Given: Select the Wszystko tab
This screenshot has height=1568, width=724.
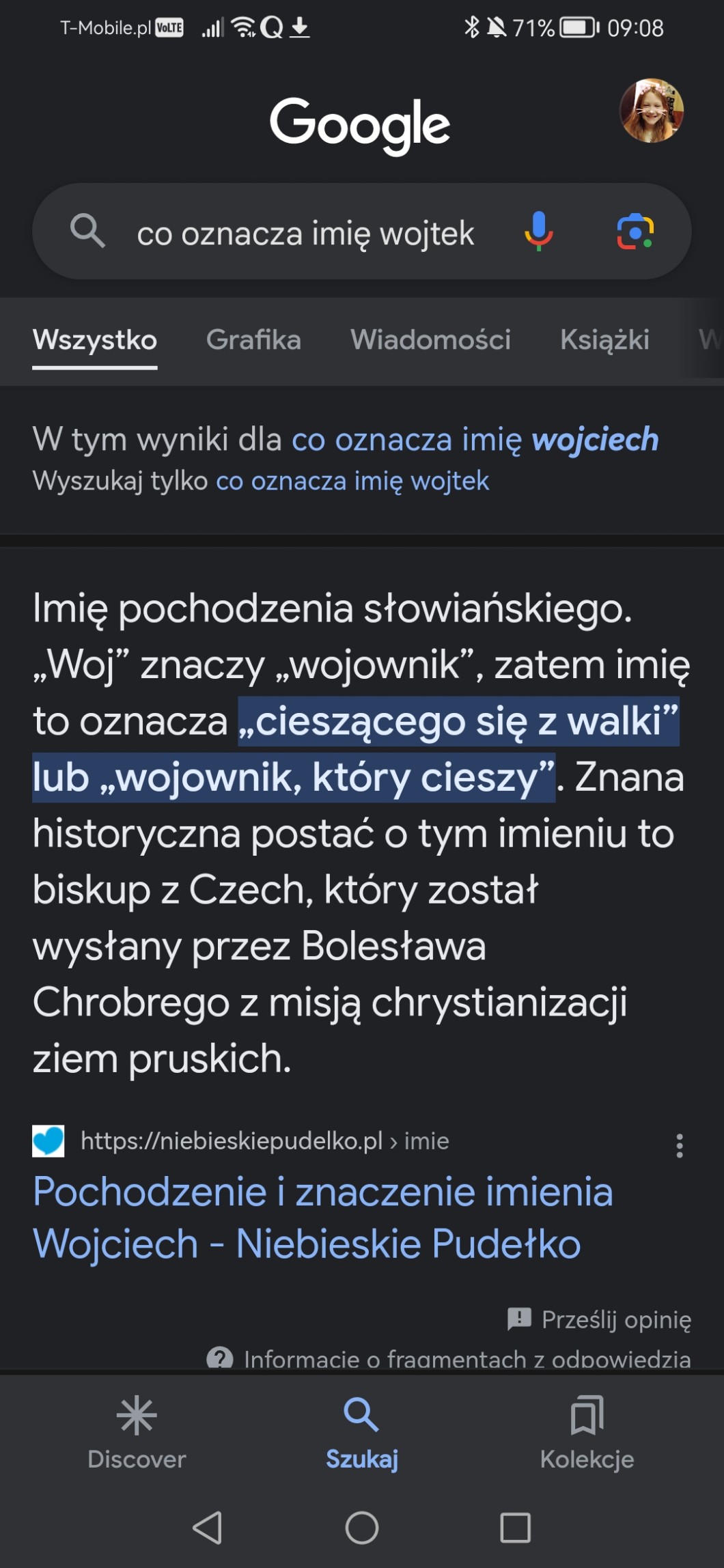Looking at the screenshot, I should pyautogui.click(x=95, y=339).
